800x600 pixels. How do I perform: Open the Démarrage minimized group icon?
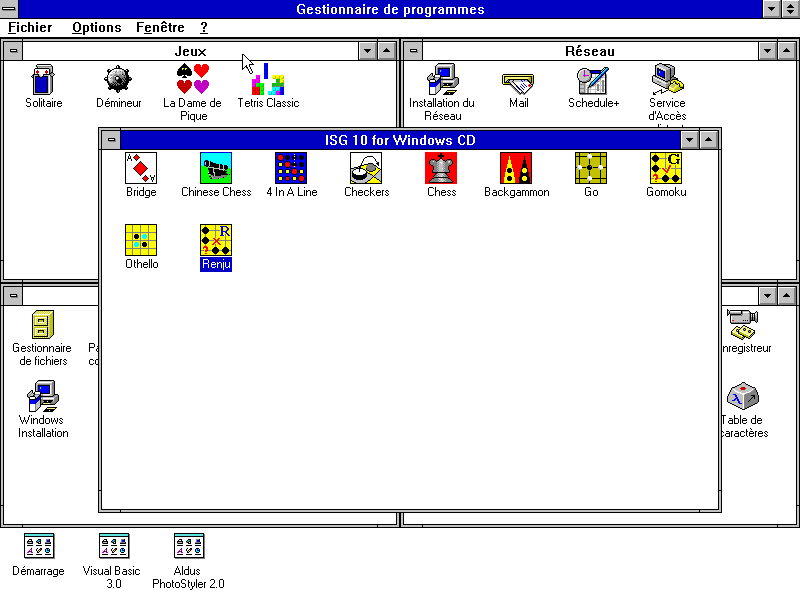39,546
